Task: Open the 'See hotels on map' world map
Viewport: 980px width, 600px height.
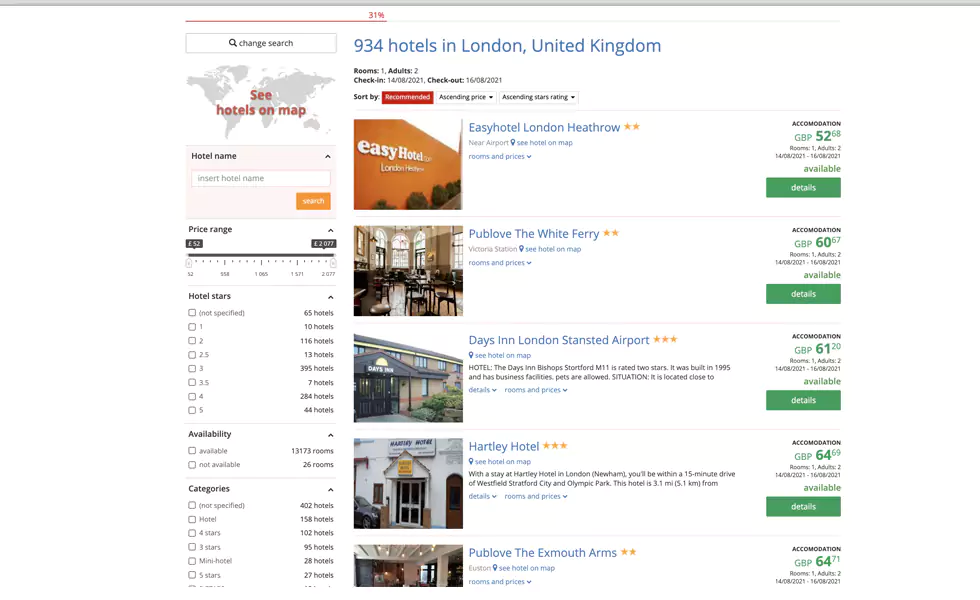Action: [261, 100]
